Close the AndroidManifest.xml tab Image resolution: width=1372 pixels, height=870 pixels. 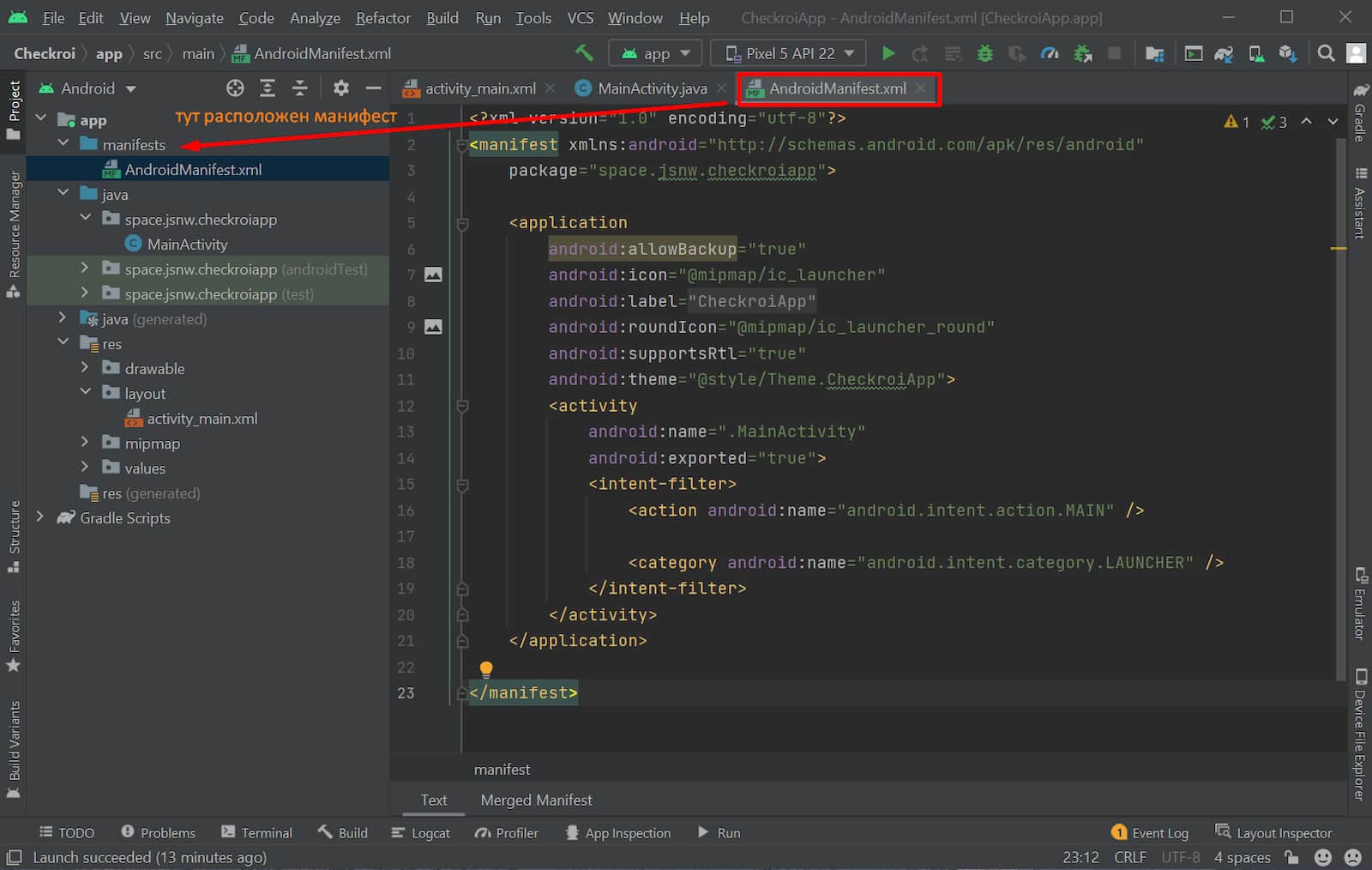click(x=921, y=88)
